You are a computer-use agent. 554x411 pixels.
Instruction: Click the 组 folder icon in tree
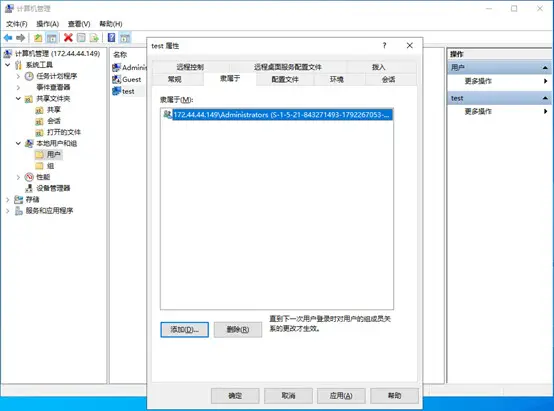point(40,166)
